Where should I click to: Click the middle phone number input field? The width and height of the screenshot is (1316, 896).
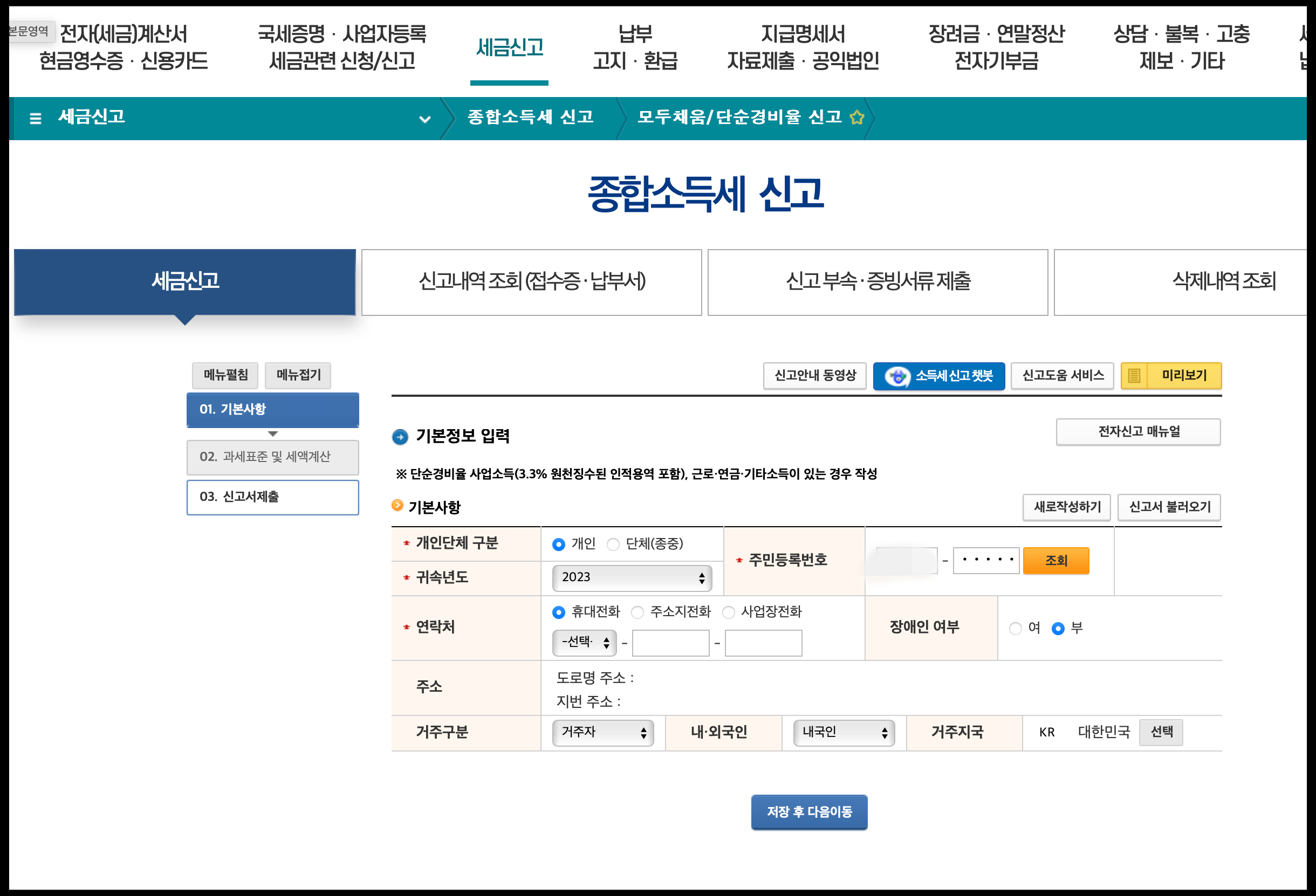[x=670, y=643]
